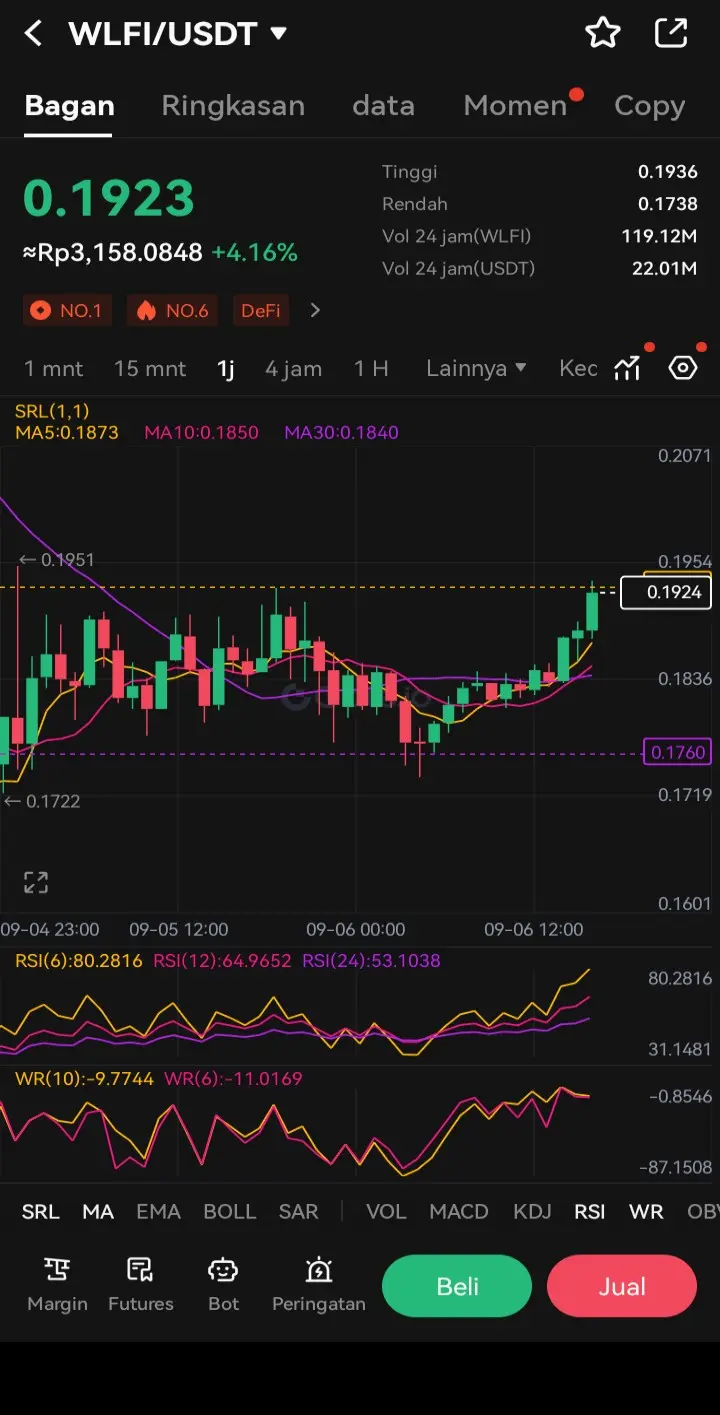Viewport: 720px width, 1415px height.
Task: Tap the 0.1951 high marker on chart
Action: coord(58,560)
